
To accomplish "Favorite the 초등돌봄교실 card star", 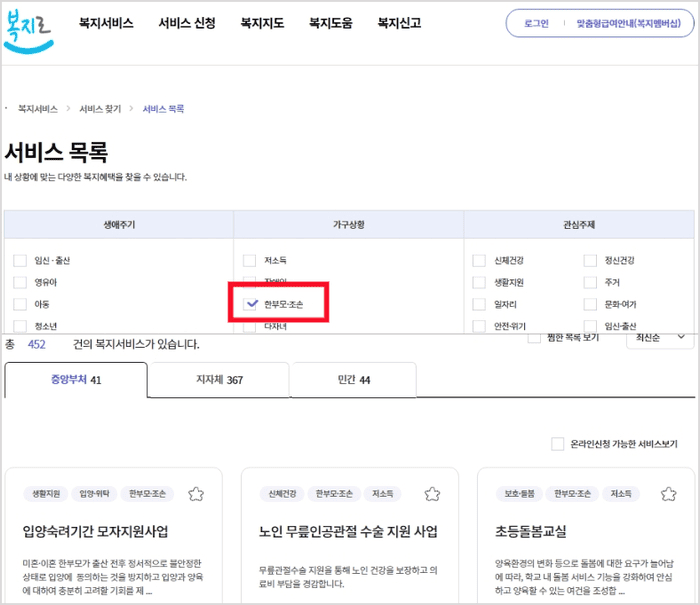I will (x=668, y=494).
